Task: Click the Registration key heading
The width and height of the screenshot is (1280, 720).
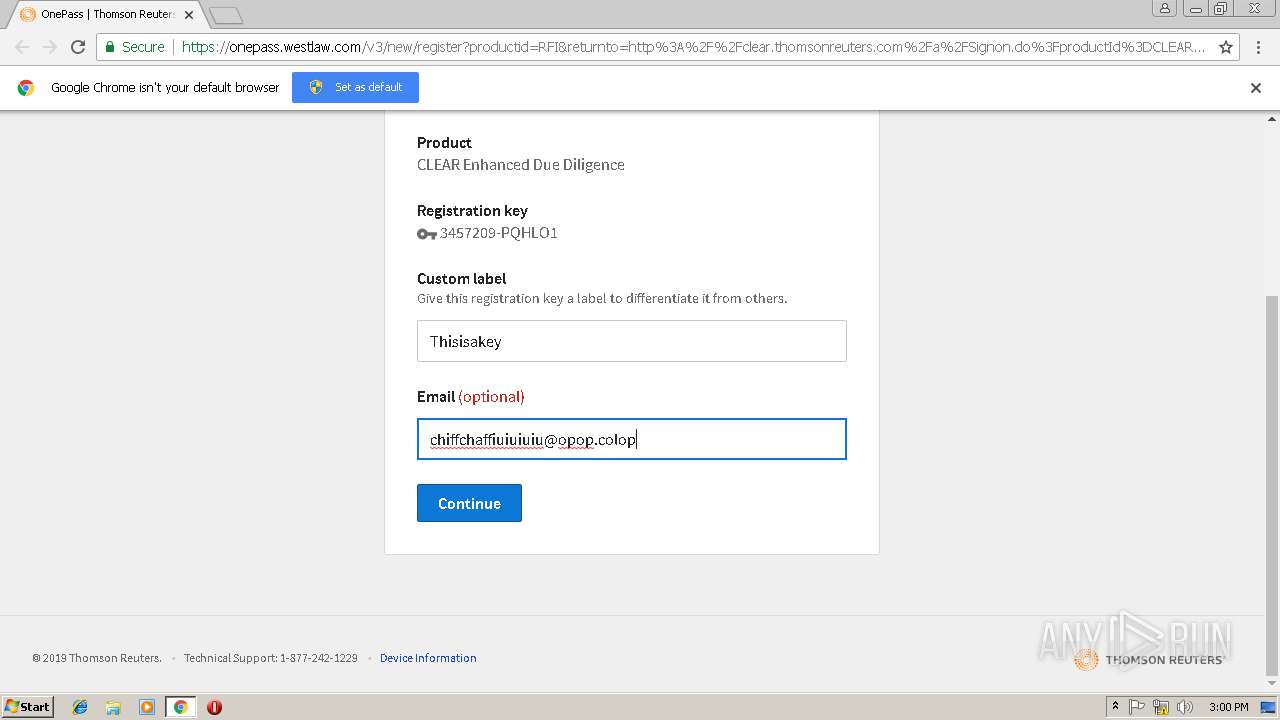Action: pyautogui.click(x=472, y=211)
